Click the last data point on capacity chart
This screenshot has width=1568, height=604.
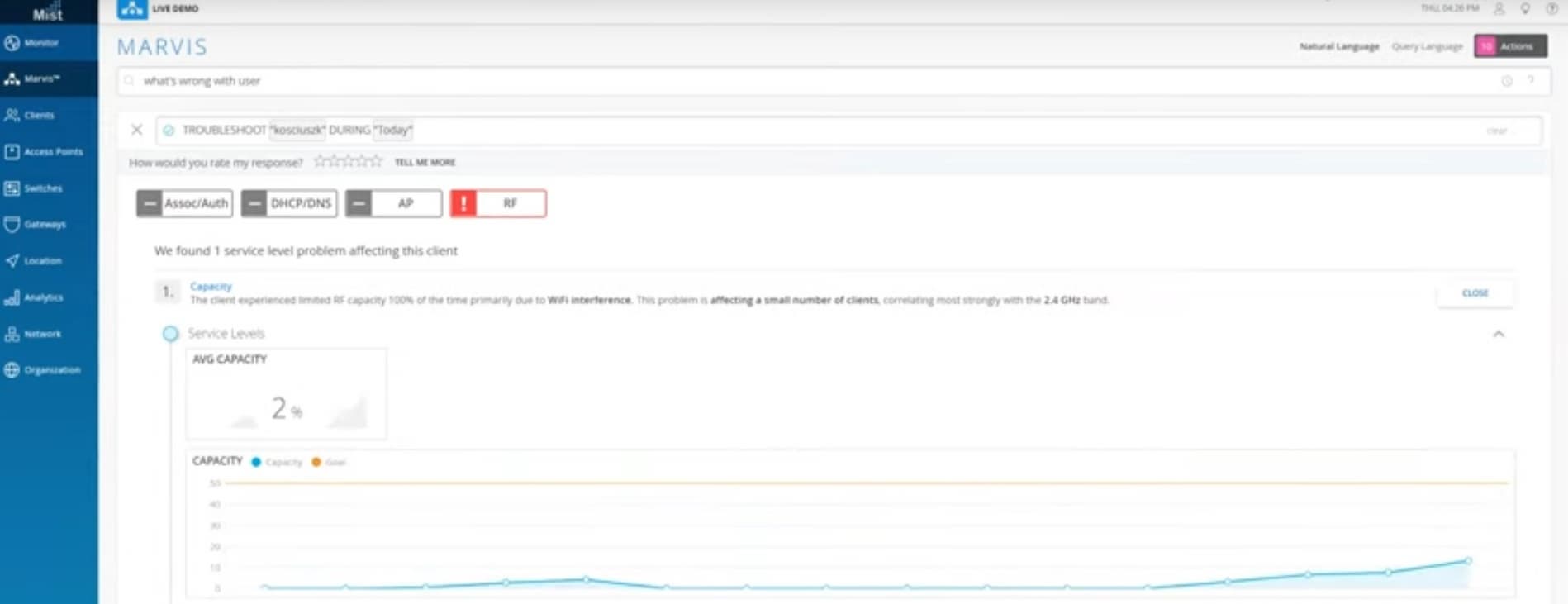click(1468, 561)
